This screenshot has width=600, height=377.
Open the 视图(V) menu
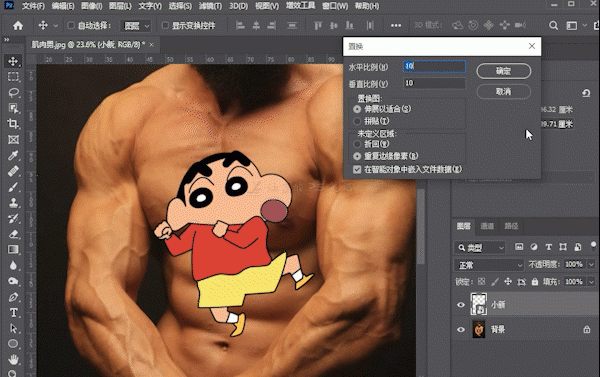267,7
